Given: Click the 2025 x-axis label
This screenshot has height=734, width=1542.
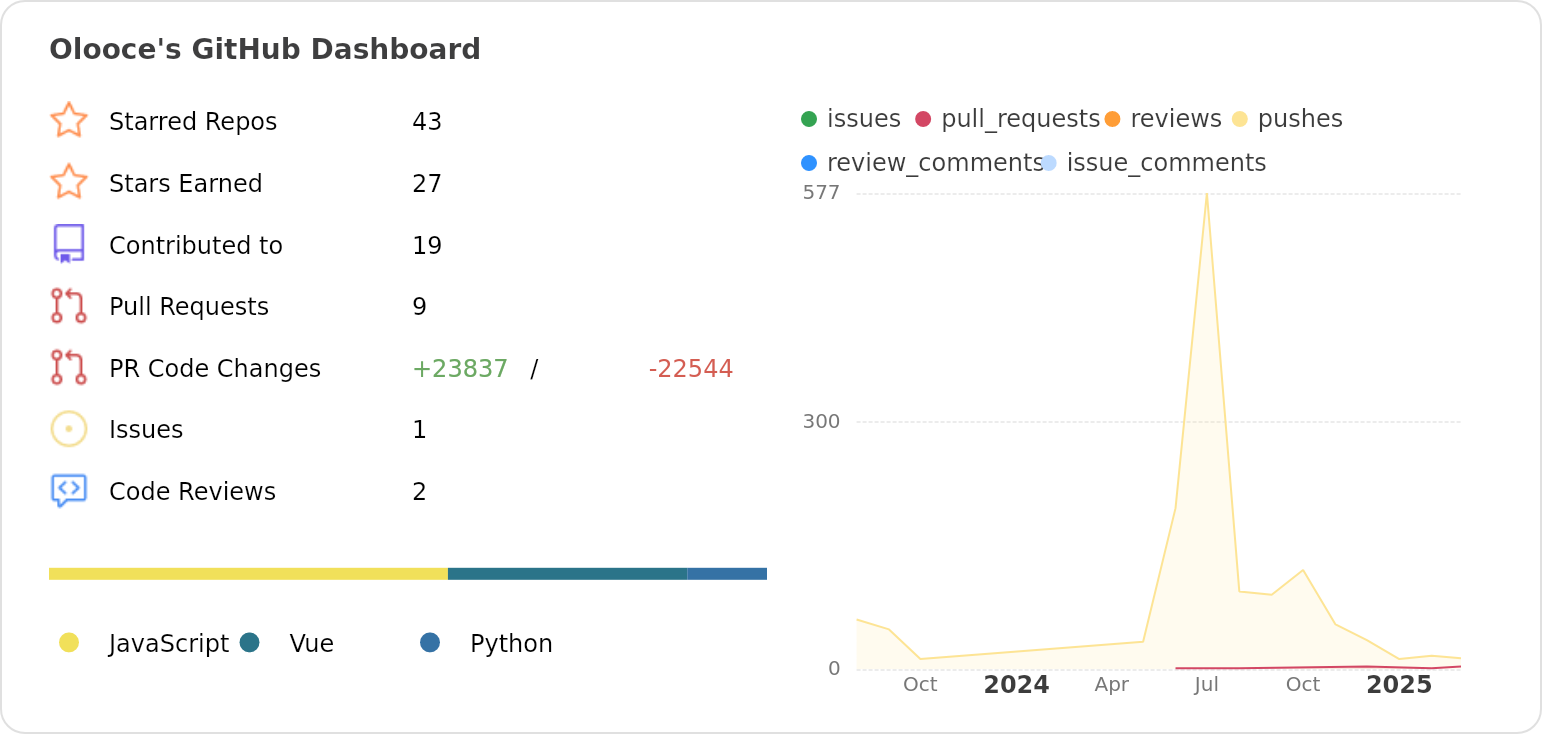Looking at the screenshot, I should click(1399, 685).
